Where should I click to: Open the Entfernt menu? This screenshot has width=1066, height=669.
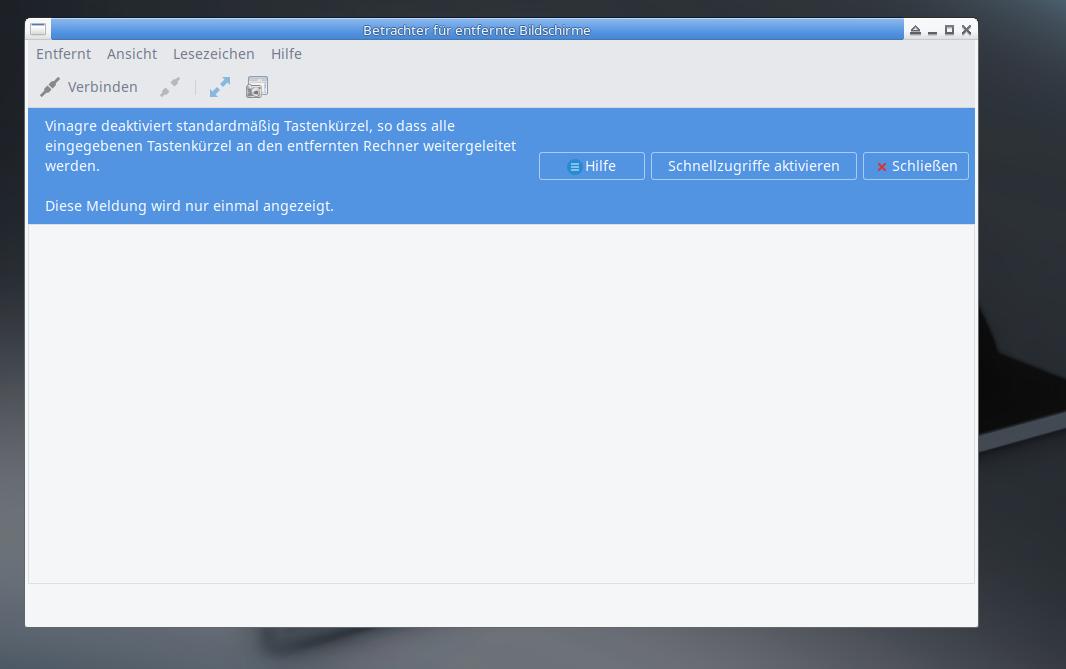63,54
